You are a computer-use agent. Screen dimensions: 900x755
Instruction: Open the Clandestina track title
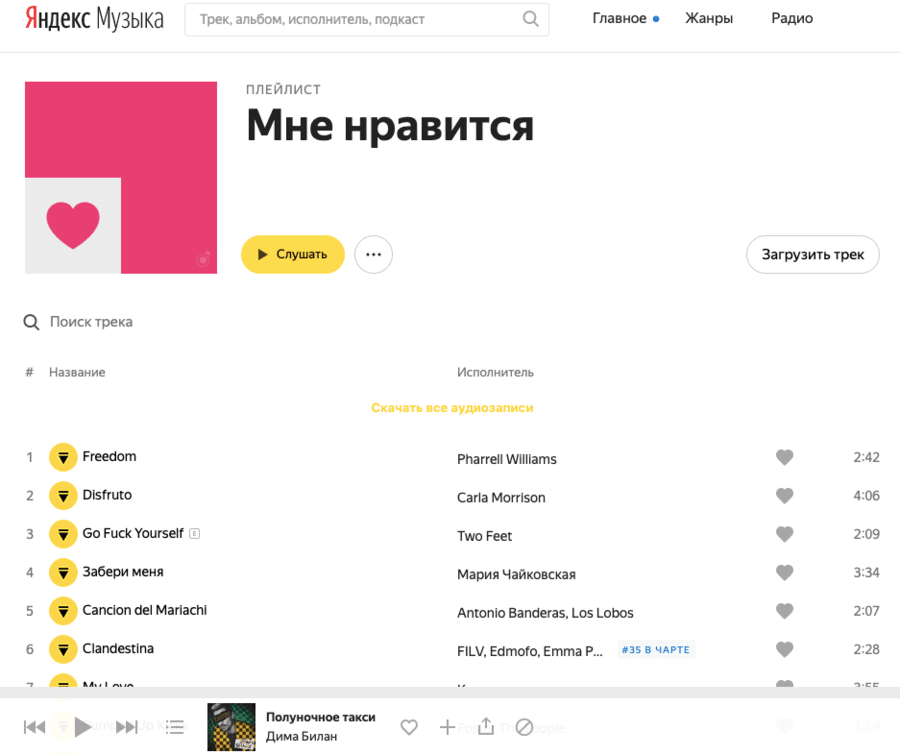tap(118, 649)
